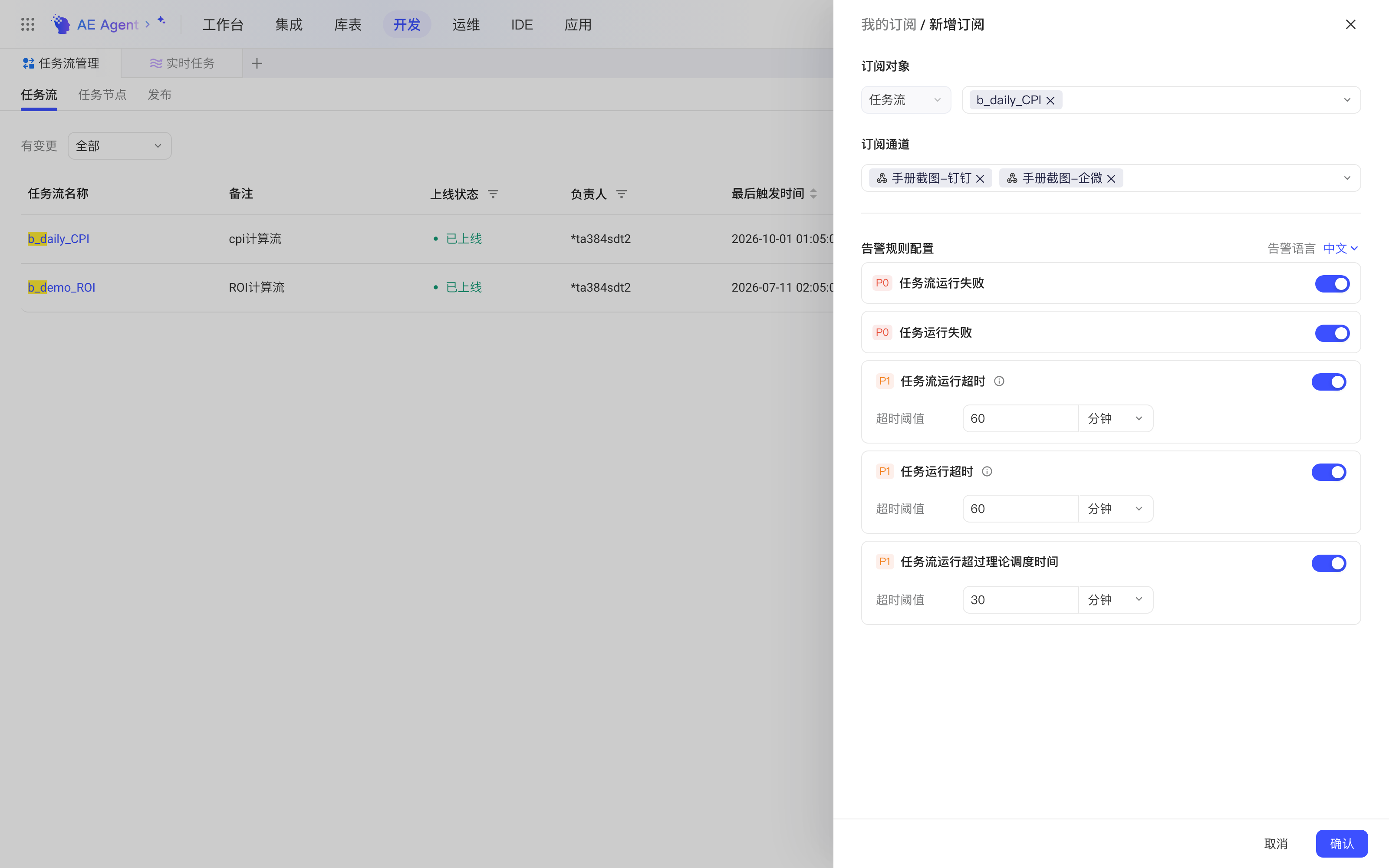Remove the 手册截图-企微 channel tag
Screen dimensions: 1389x868
point(1111,178)
